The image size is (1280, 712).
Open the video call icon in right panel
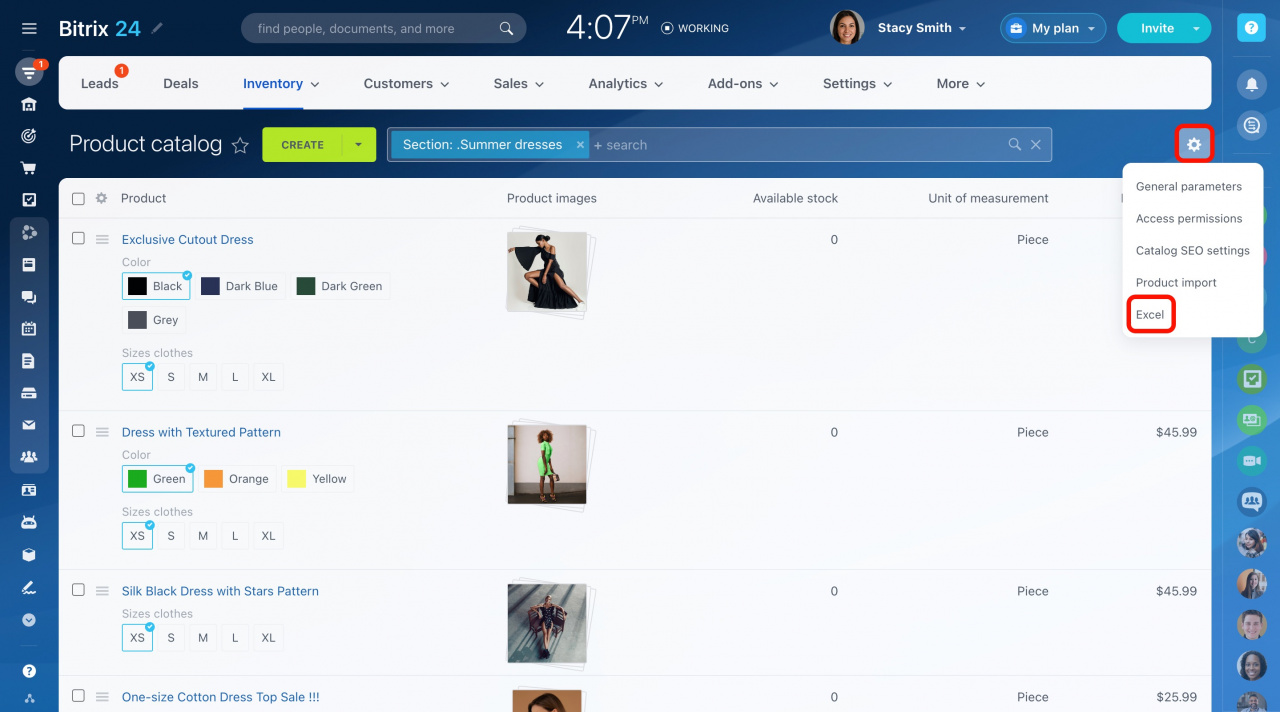pos(1251,460)
